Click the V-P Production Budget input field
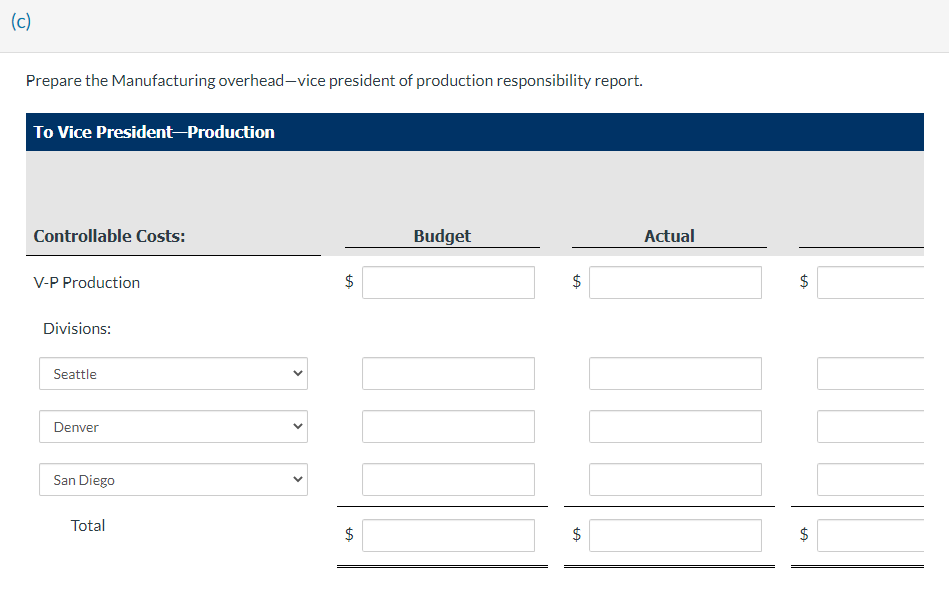949x589 pixels. tap(448, 282)
